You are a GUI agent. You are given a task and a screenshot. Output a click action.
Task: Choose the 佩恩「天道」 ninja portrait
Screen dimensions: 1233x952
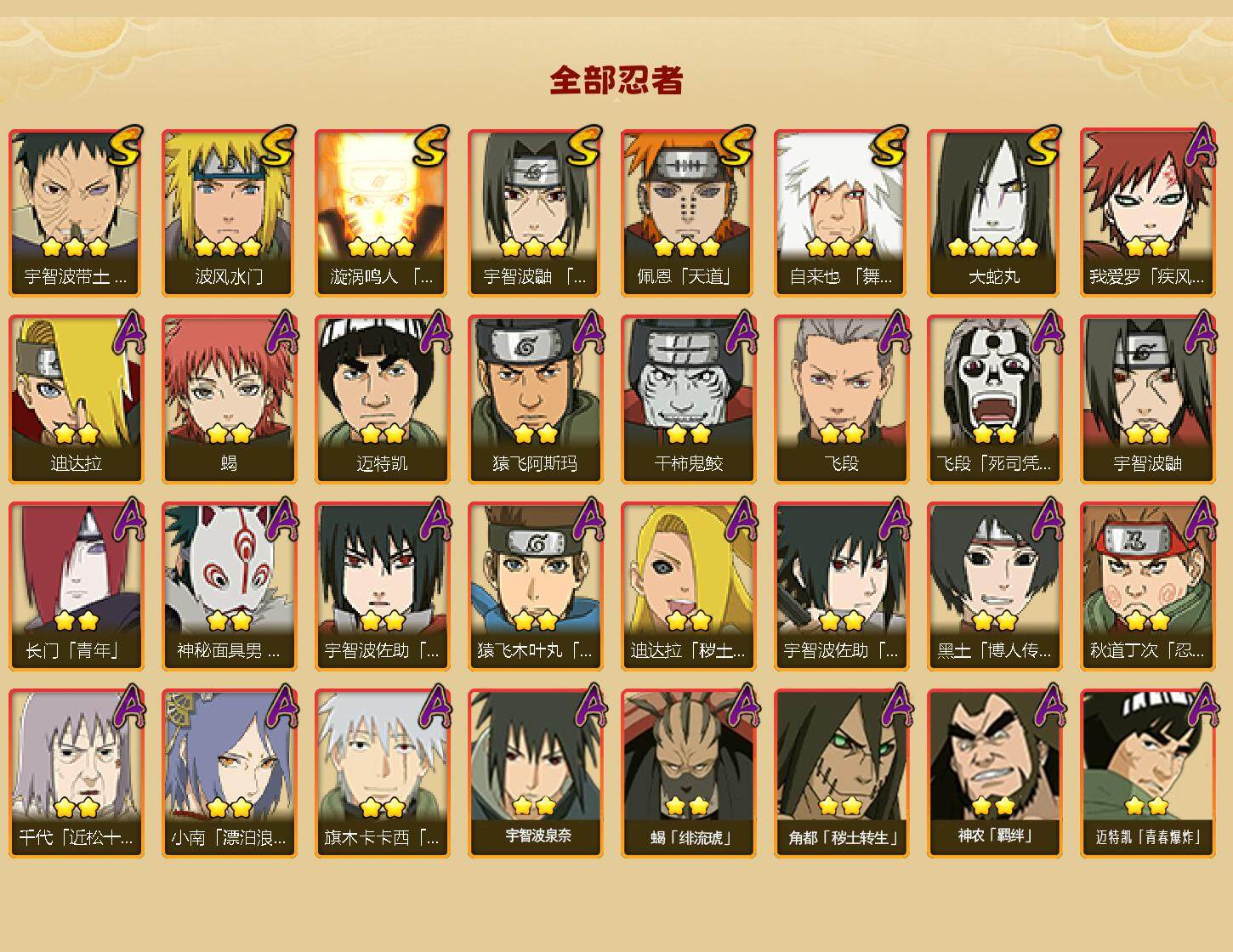pos(688,212)
